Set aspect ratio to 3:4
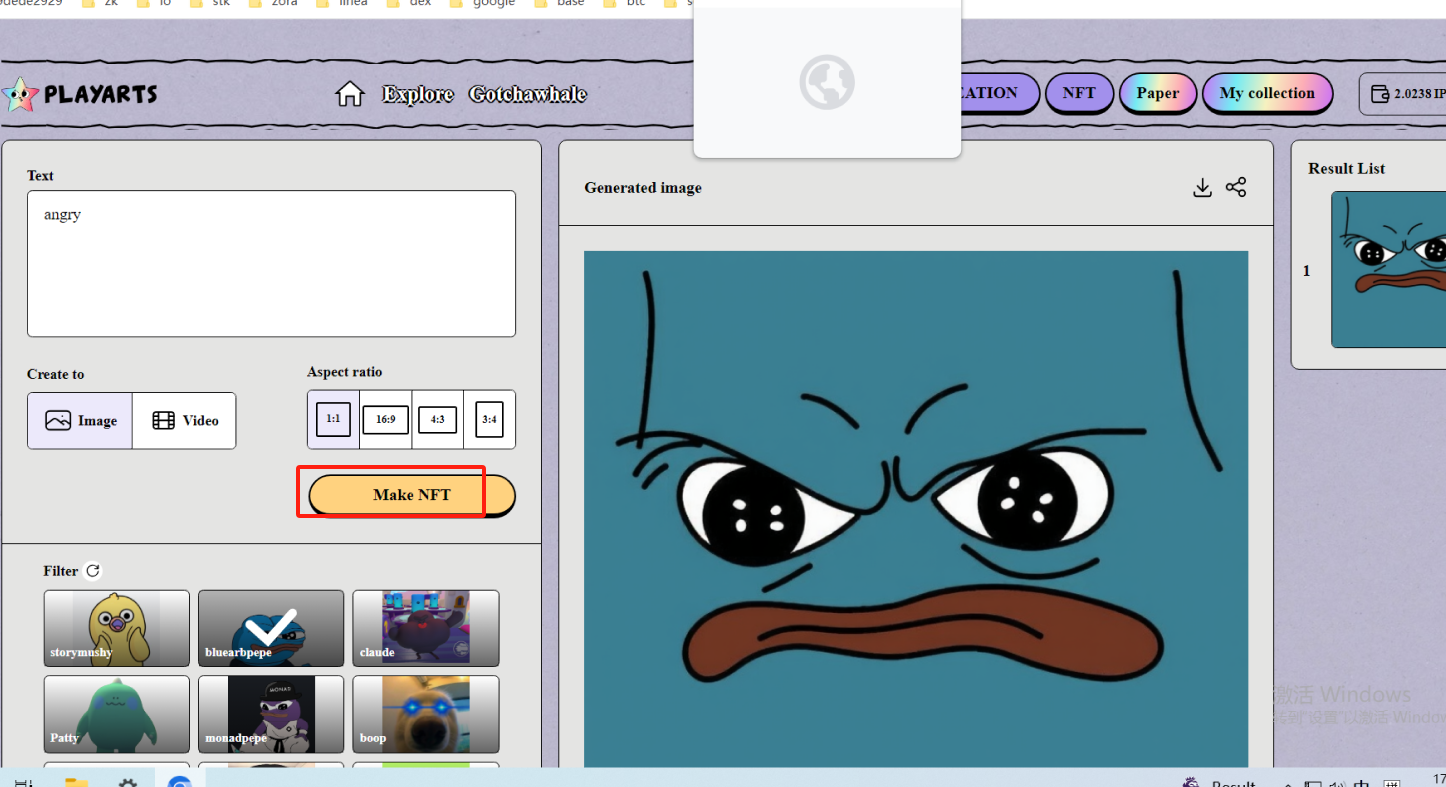The height and width of the screenshot is (787, 1446). (489, 420)
